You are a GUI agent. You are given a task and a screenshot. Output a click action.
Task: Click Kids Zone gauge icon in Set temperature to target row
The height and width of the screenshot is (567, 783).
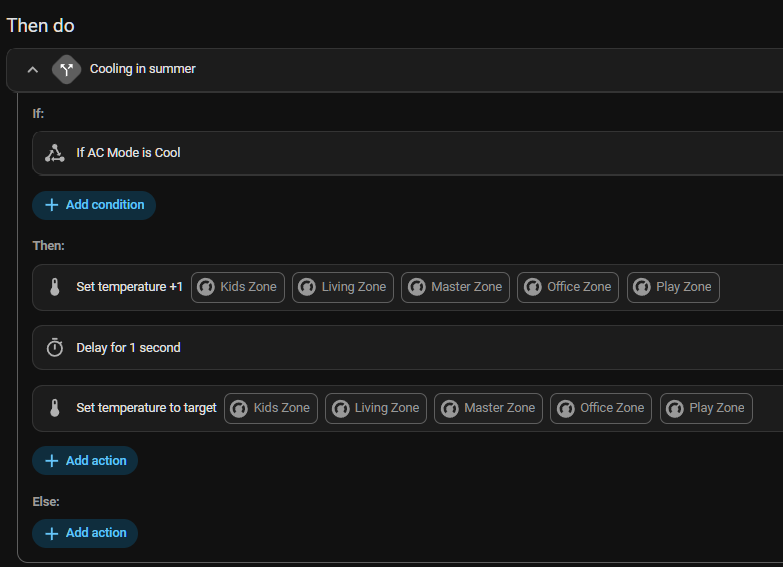[x=239, y=409]
